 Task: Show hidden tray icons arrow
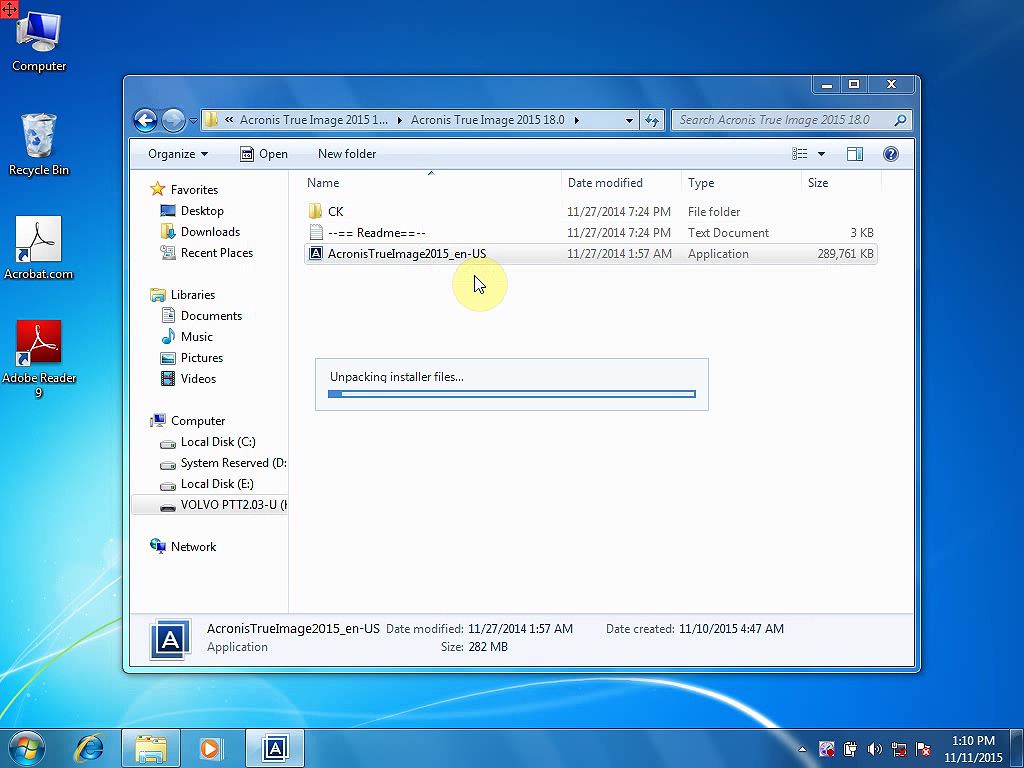[x=802, y=749]
